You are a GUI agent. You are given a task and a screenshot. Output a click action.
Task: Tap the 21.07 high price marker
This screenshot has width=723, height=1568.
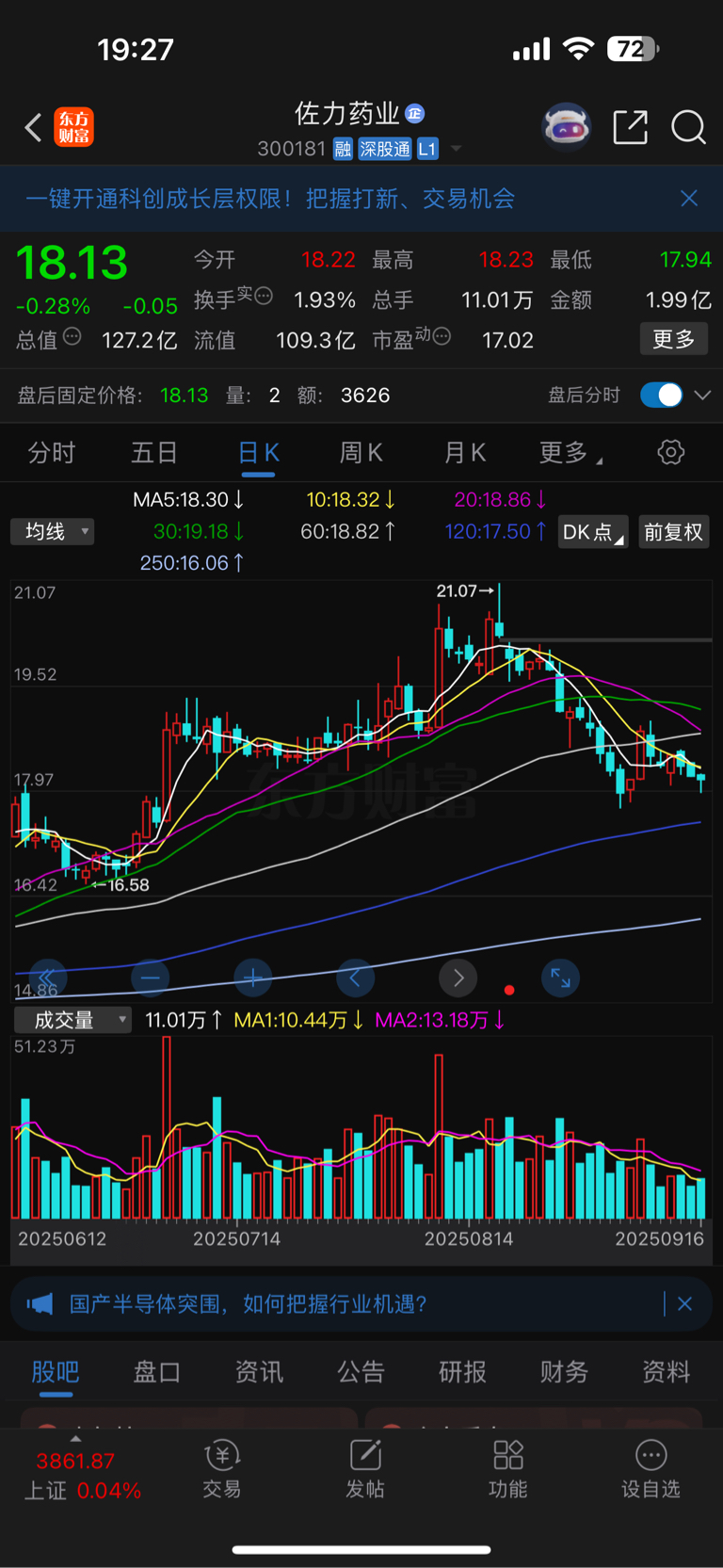[464, 590]
